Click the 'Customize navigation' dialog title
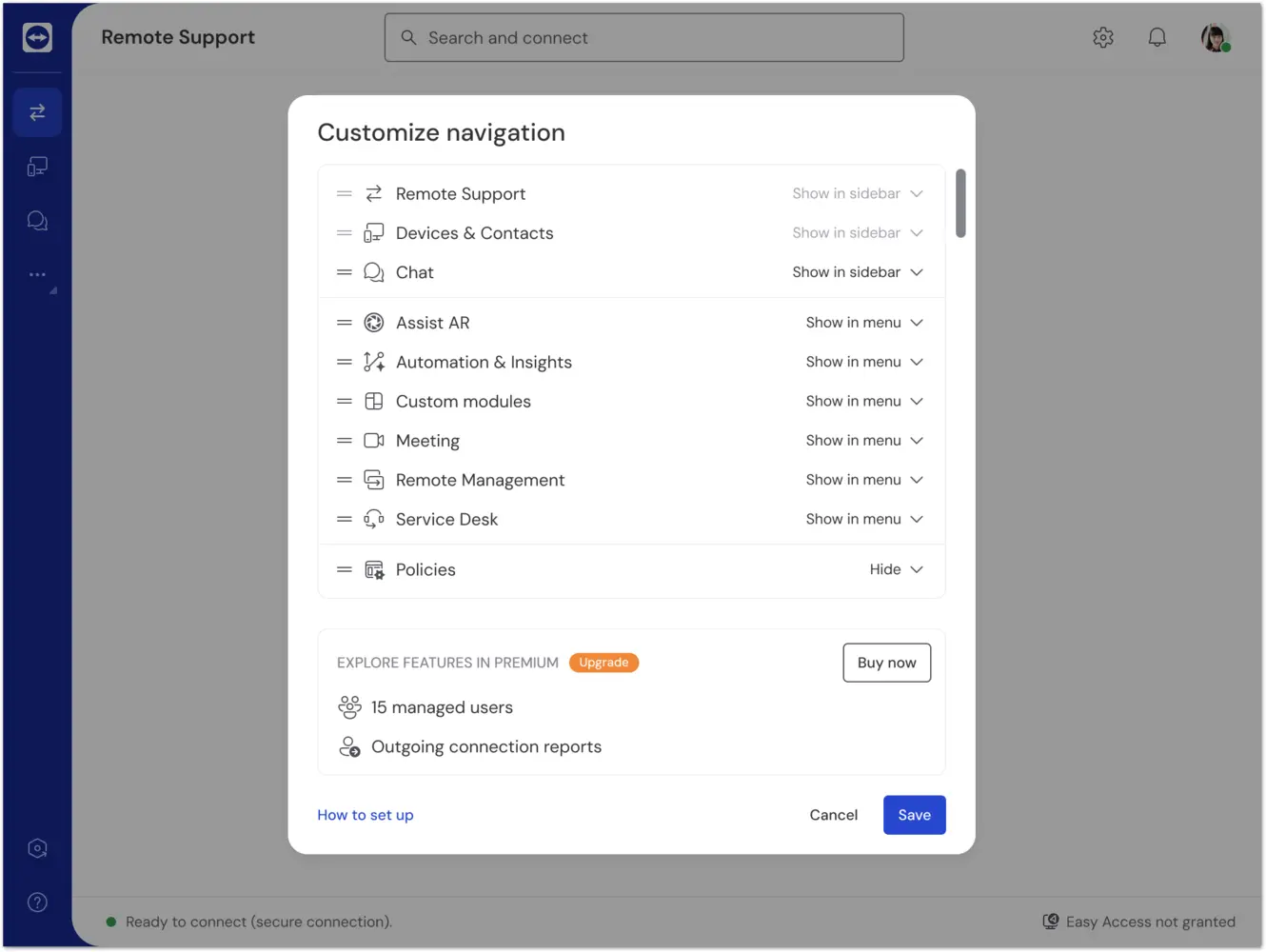Image resolution: width=1266 pixels, height=952 pixels. point(441,132)
